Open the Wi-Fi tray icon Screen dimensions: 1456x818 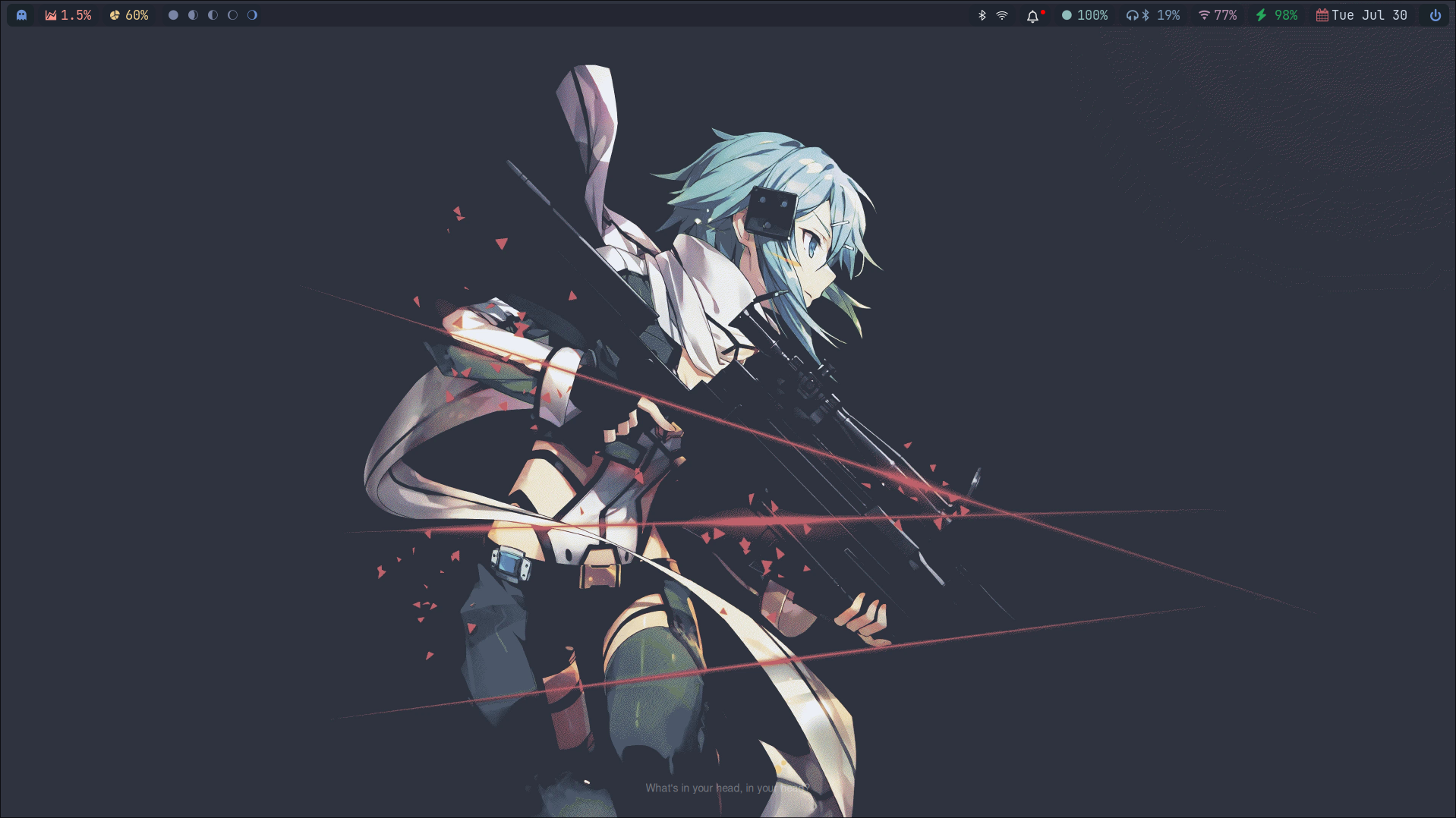(x=1002, y=15)
